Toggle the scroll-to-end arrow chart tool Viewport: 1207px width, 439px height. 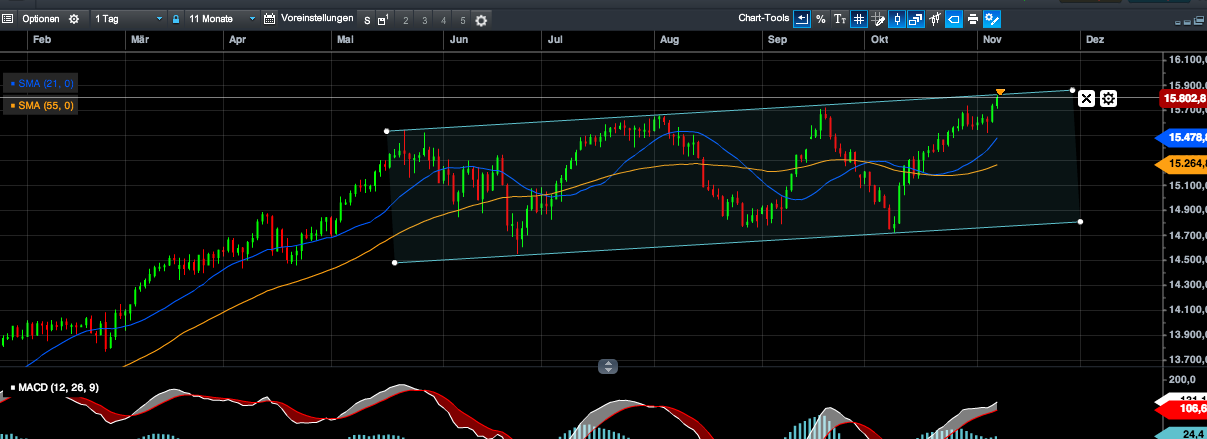pyautogui.click(x=802, y=18)
